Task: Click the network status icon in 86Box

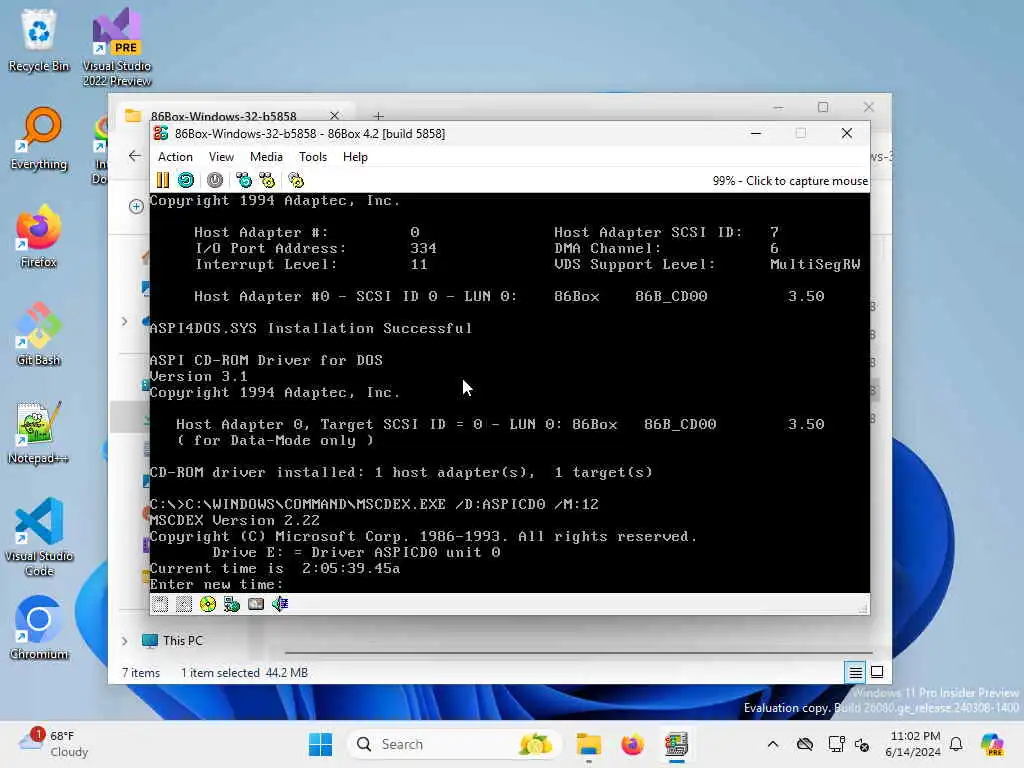Action: point(232,604)
